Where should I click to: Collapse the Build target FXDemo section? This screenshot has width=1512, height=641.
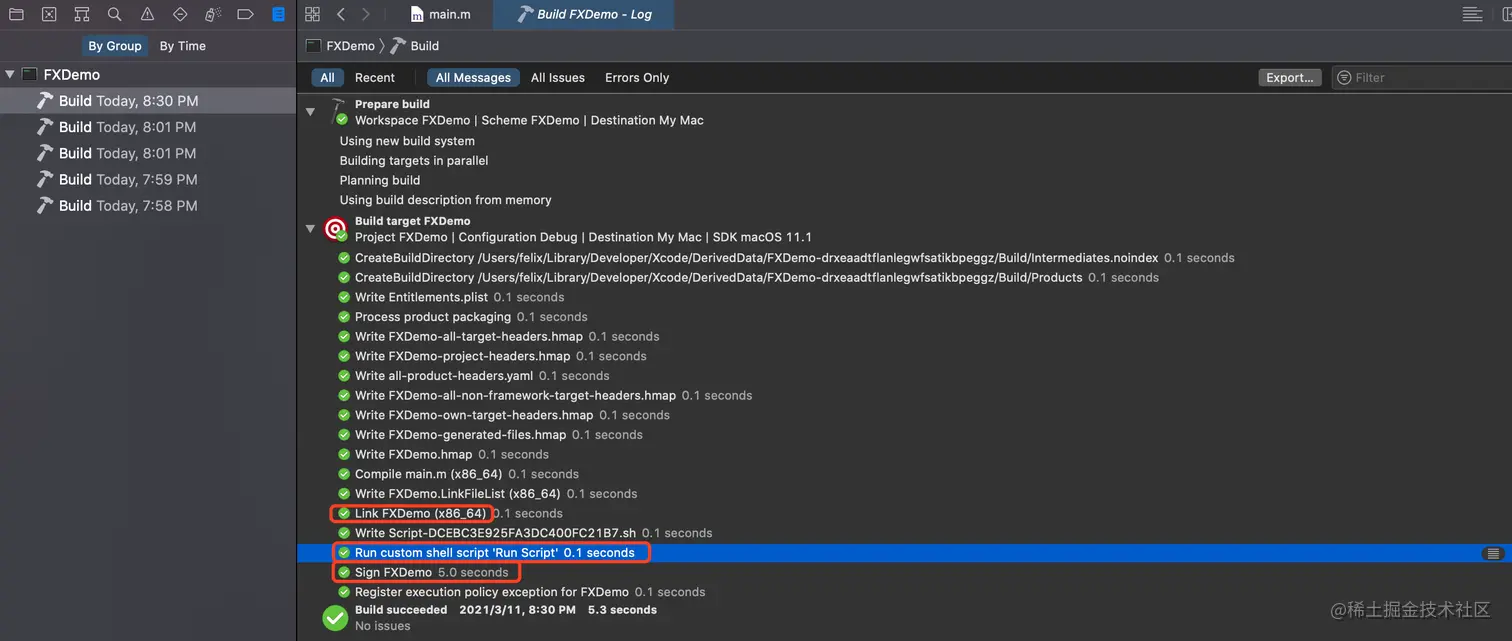pyautogui.click(x=311, y=229)
